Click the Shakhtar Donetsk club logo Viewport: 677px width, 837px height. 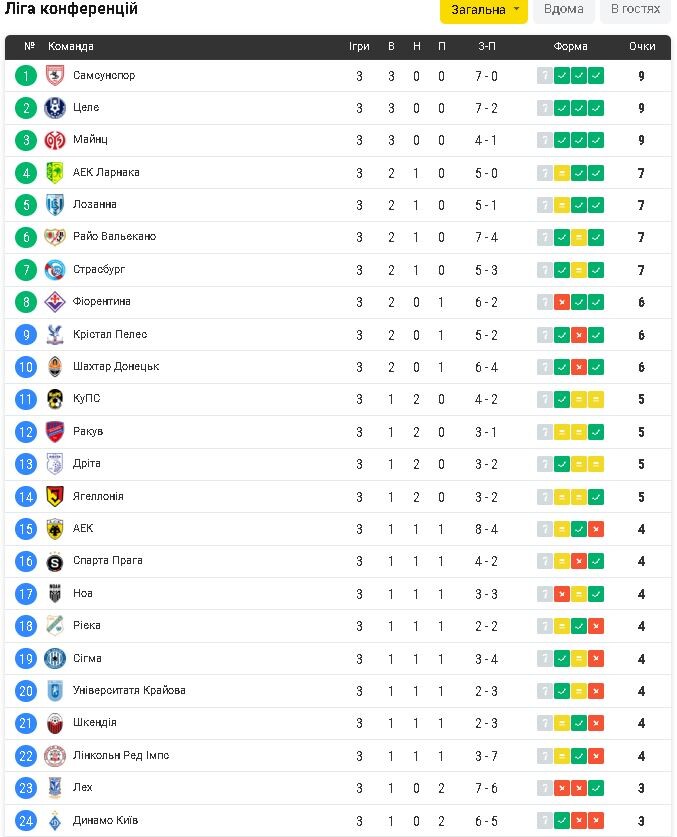[55, 367]
